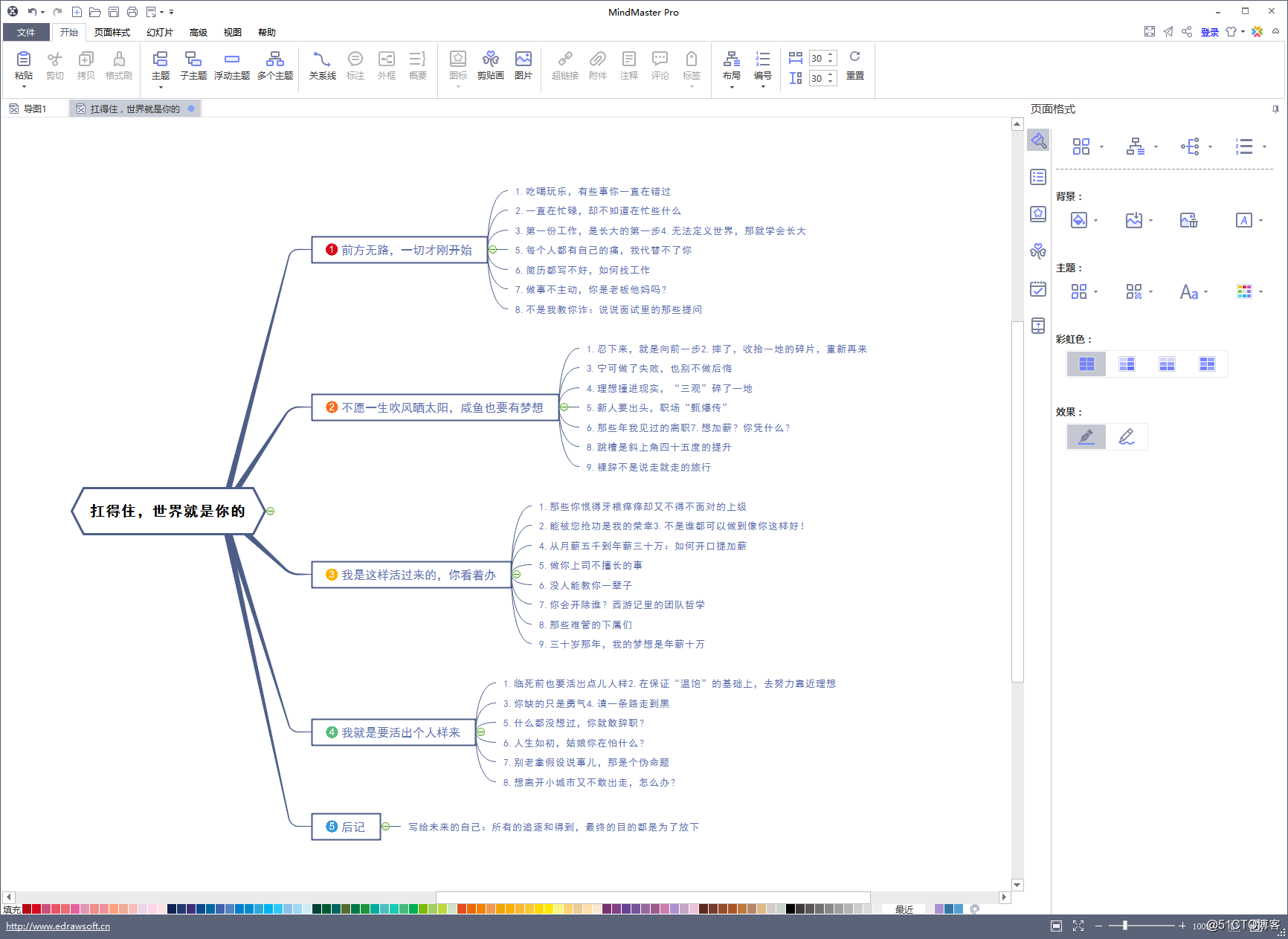1288x939 pixels.
Task: Open the clipart clover panel in sidebar
Action: click(1038, 251)
